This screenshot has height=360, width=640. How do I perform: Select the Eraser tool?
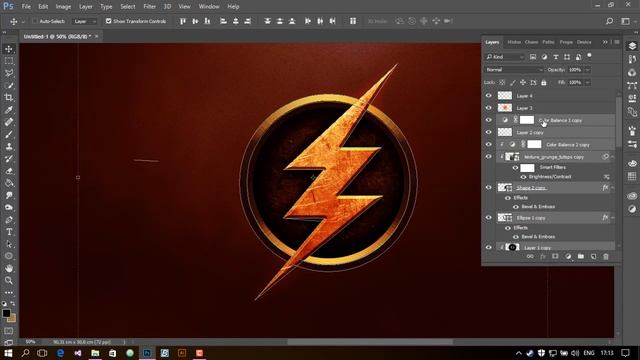[9, 171]
